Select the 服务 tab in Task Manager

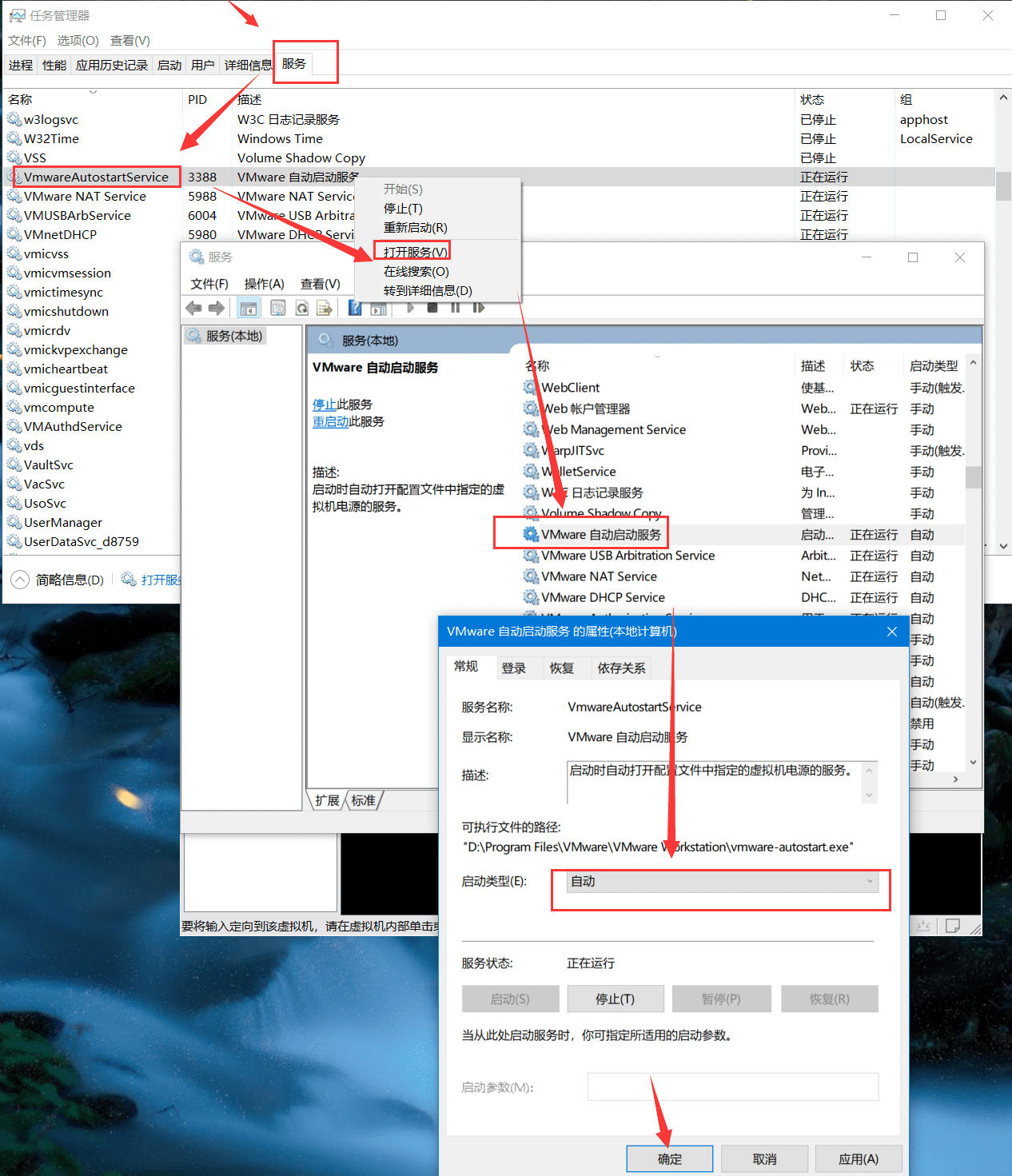(x=293, y=63)
